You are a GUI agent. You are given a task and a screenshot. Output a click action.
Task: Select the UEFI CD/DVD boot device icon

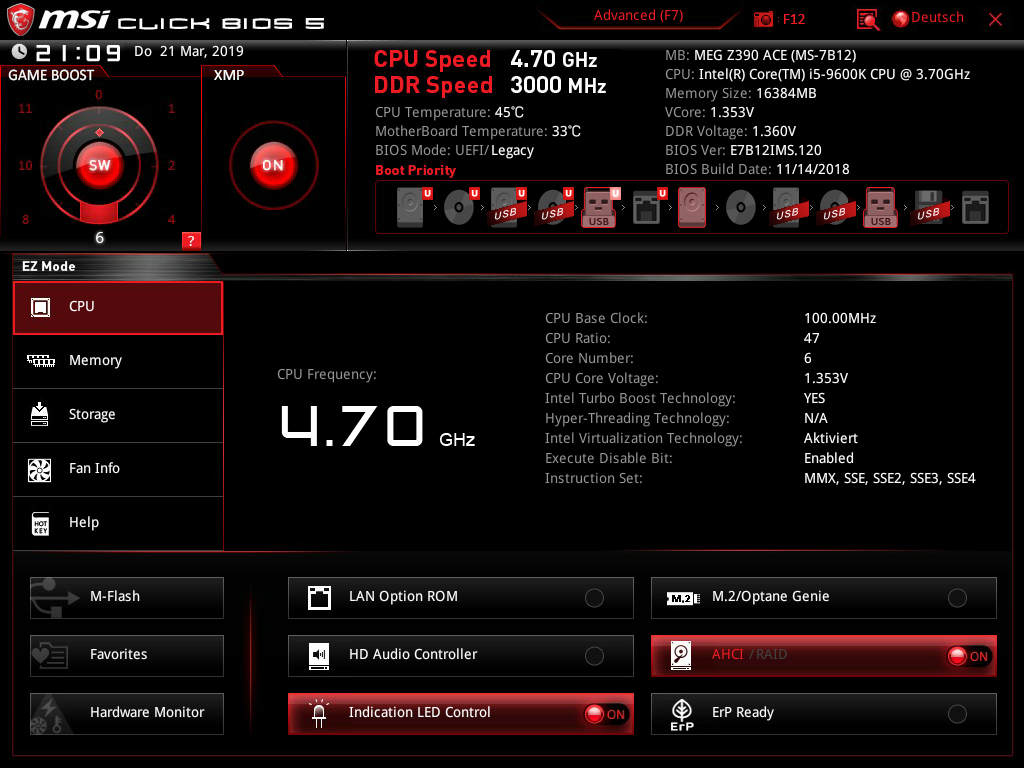tap(460, 208)
